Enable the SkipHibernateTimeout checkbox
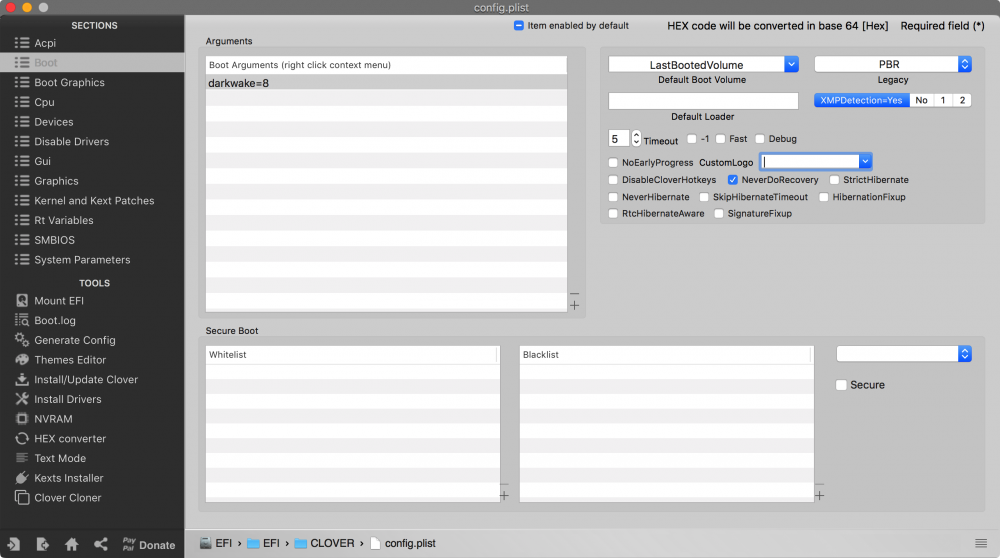The image size is (1000, 558). pyautogui.click(x=704, y=197)
